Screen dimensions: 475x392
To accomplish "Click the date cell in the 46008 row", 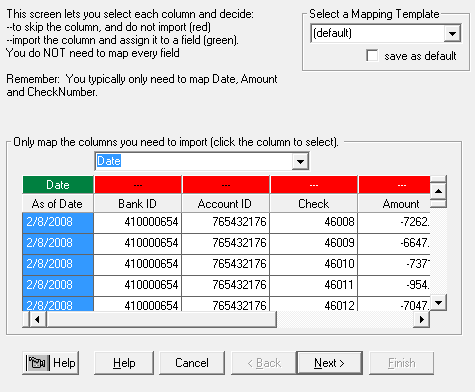I will (x=58, y=222).
